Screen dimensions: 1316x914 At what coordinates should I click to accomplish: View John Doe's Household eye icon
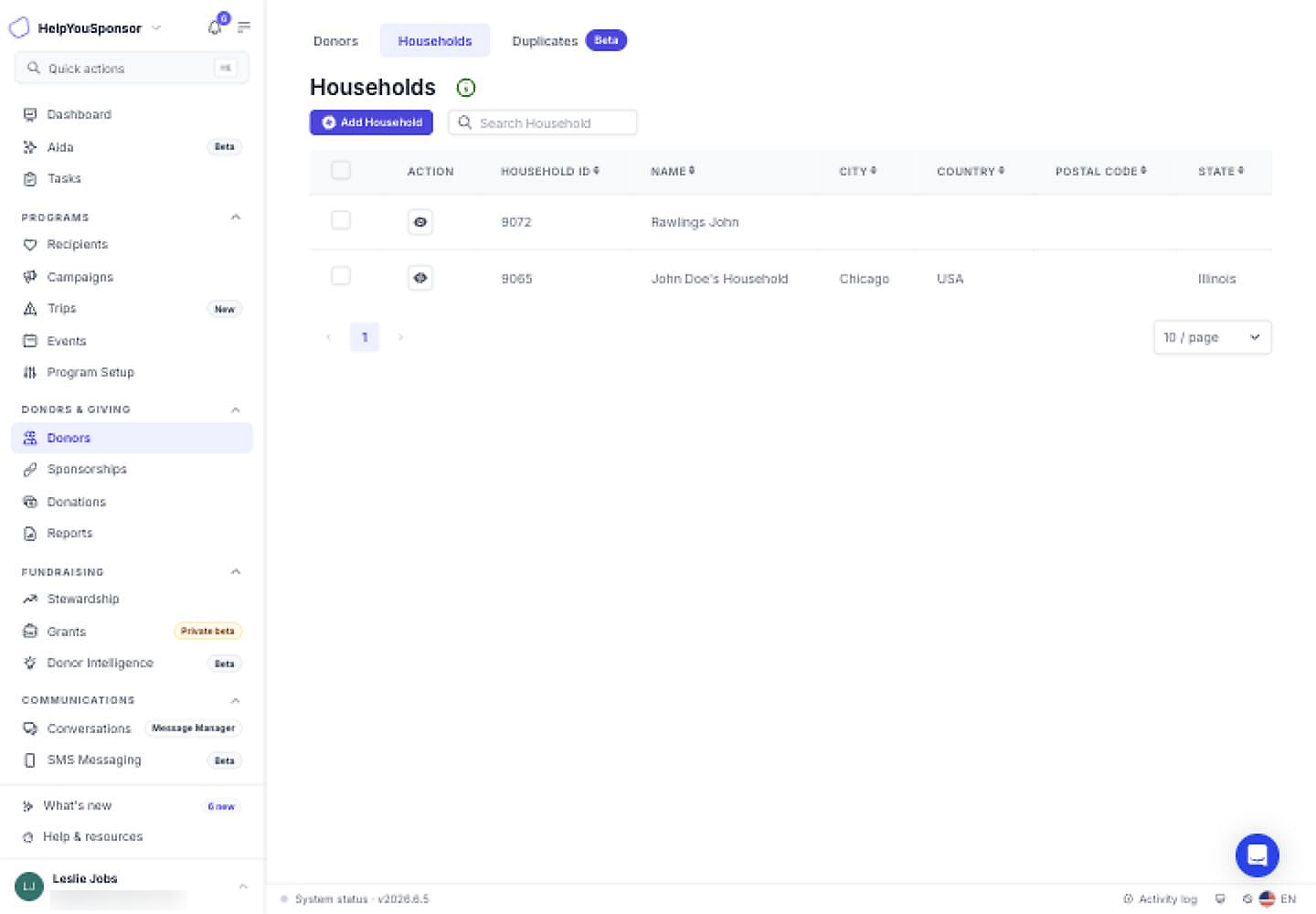tap(420, 278)
